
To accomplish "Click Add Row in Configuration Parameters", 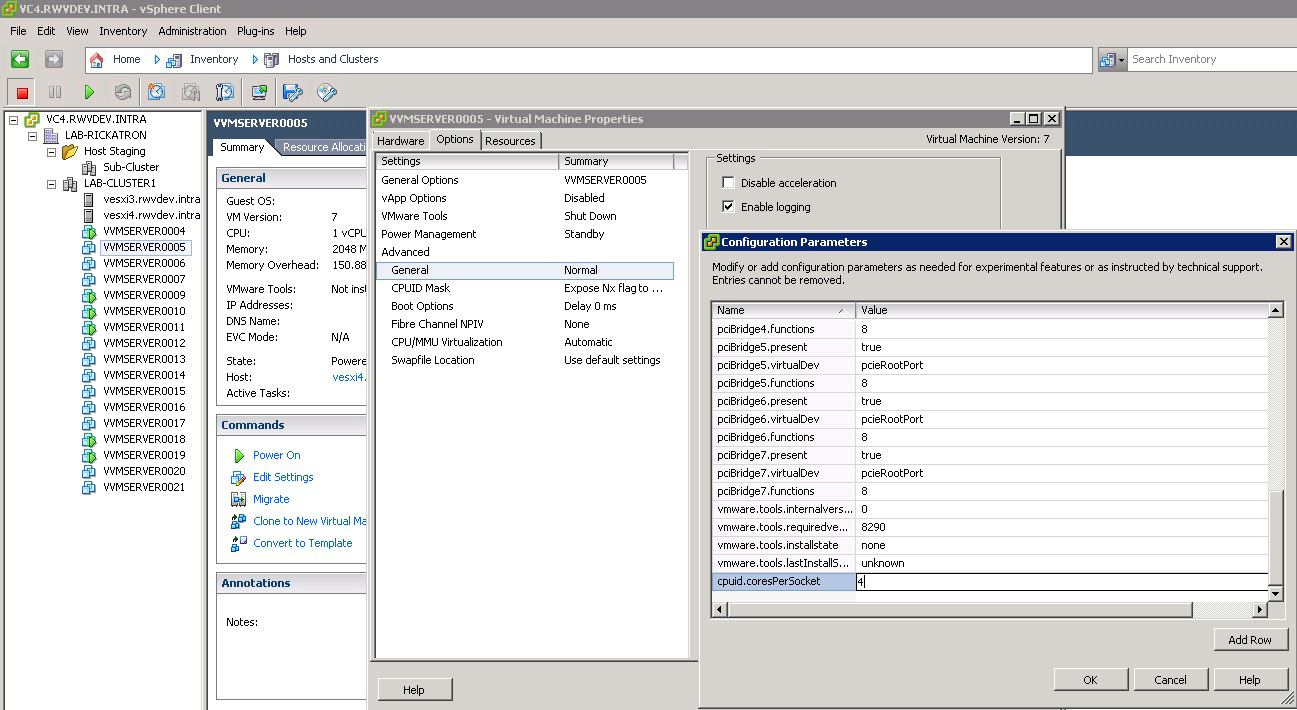I will point(1250,640).
